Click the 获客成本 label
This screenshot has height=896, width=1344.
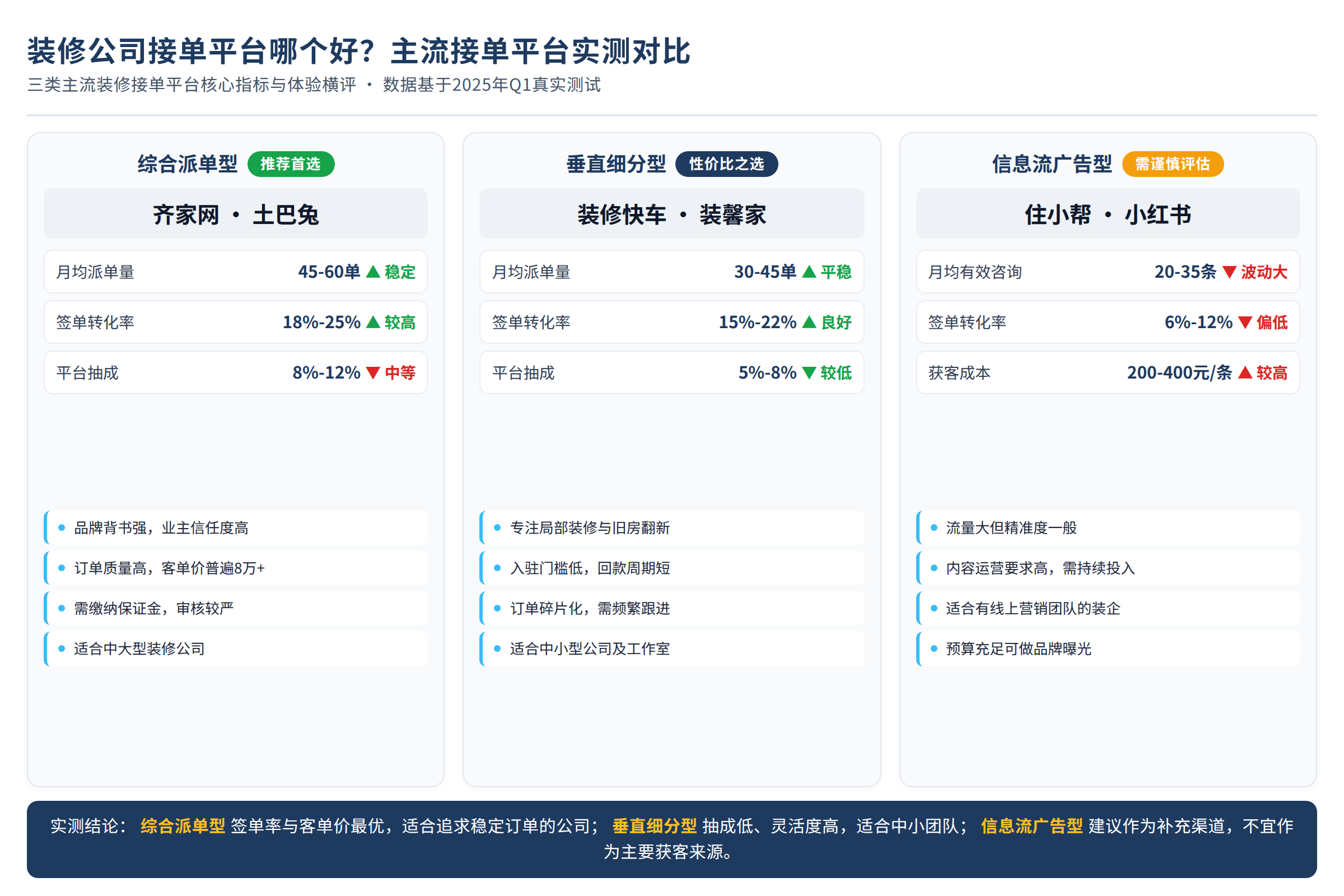[x=959, y=372]
